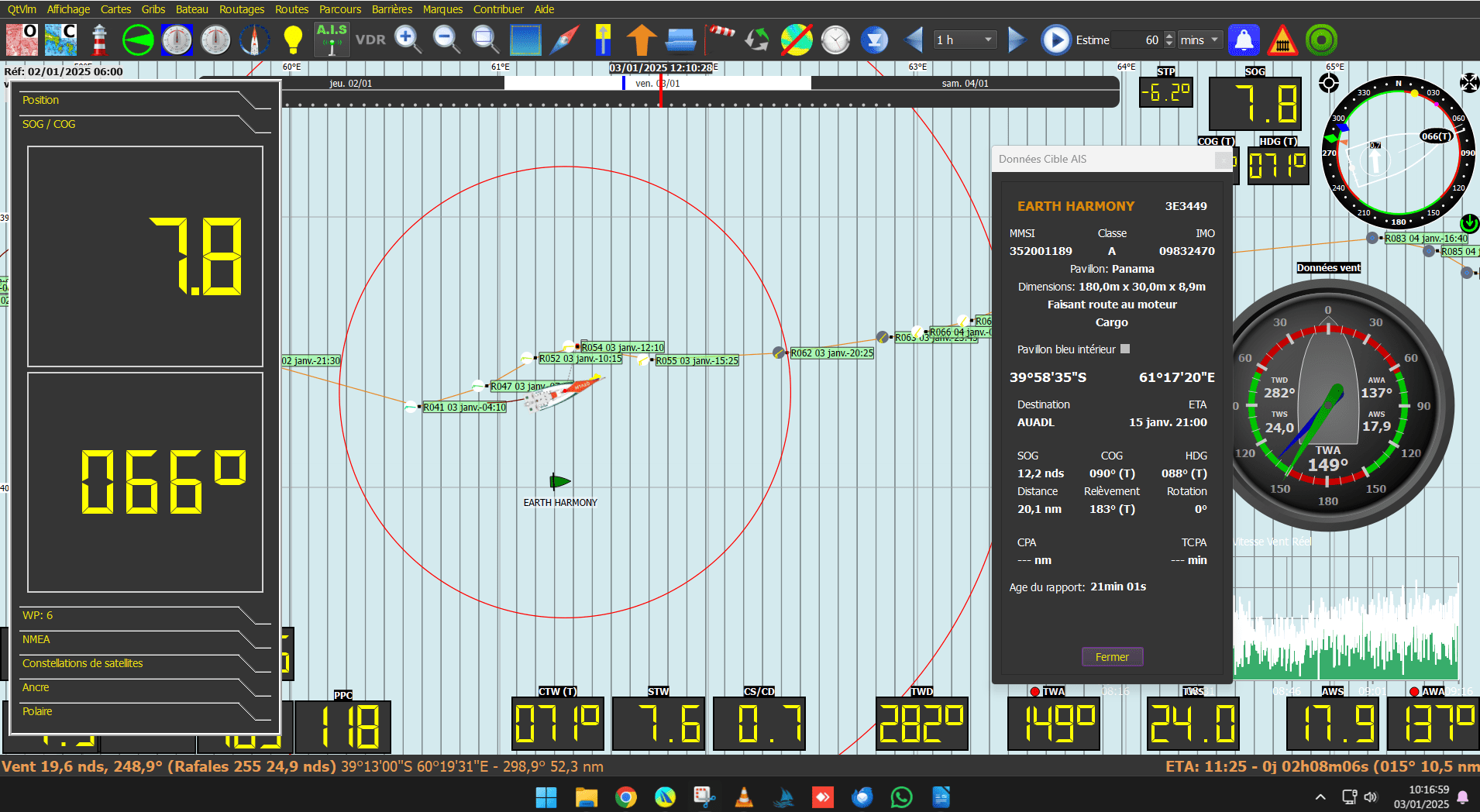Click the red triangle barrier warning icon
The width and height of the screenshot is (1480, 812).
pos(1282,40)
